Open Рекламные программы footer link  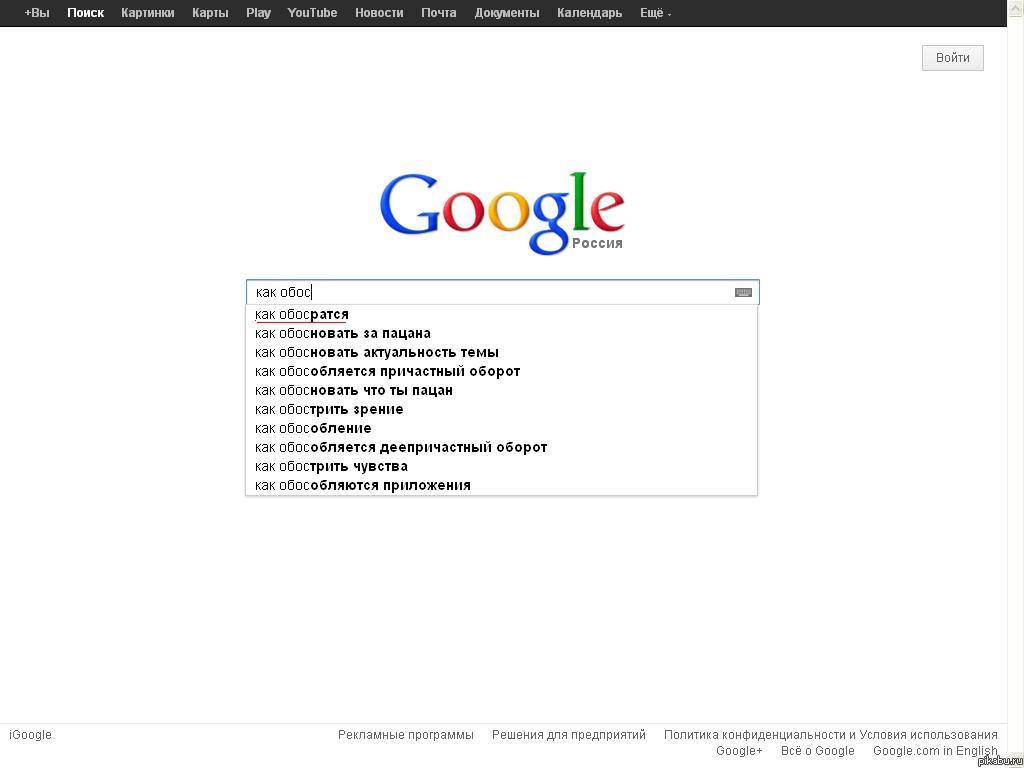click(406, 735)
